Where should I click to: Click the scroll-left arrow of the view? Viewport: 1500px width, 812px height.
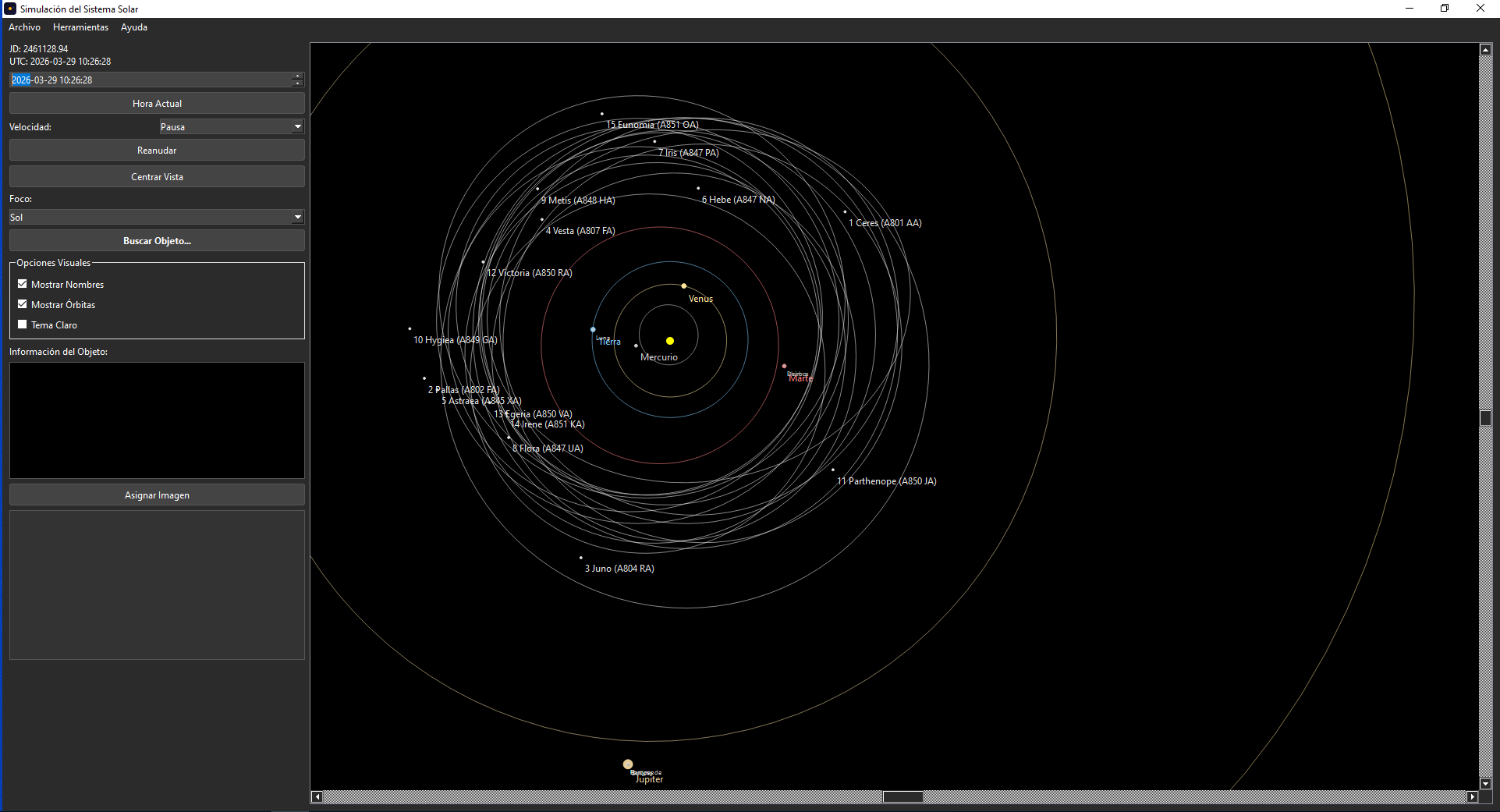317,796
